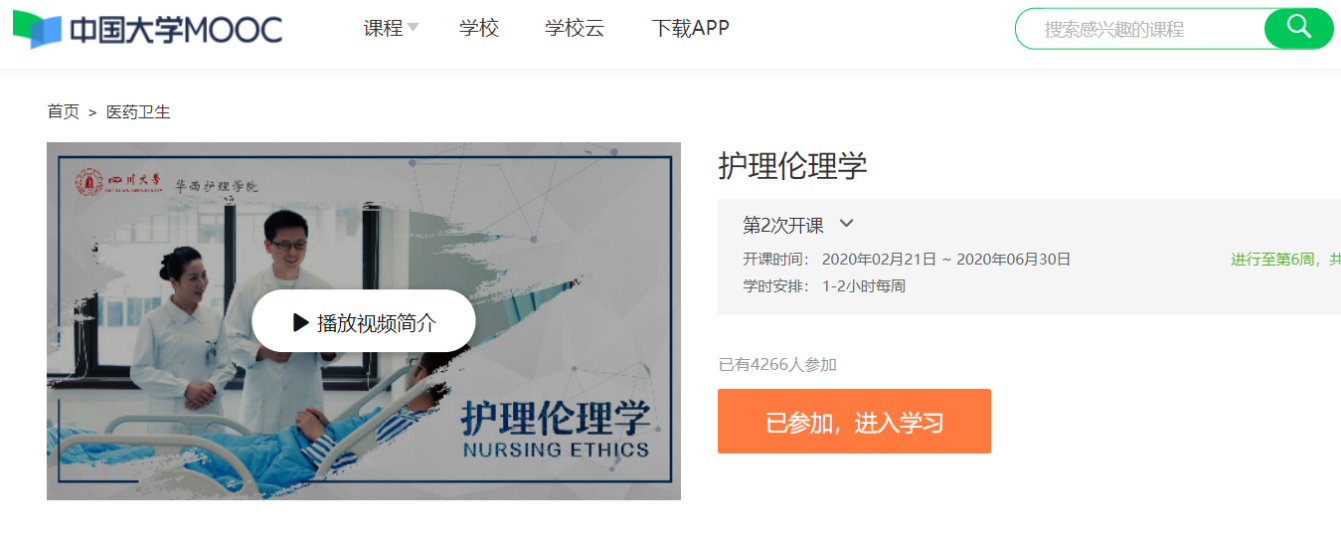The height and width of the screenshot is (546, 1341).
Task: Click the play triangle icon on video
Action: 300,322
